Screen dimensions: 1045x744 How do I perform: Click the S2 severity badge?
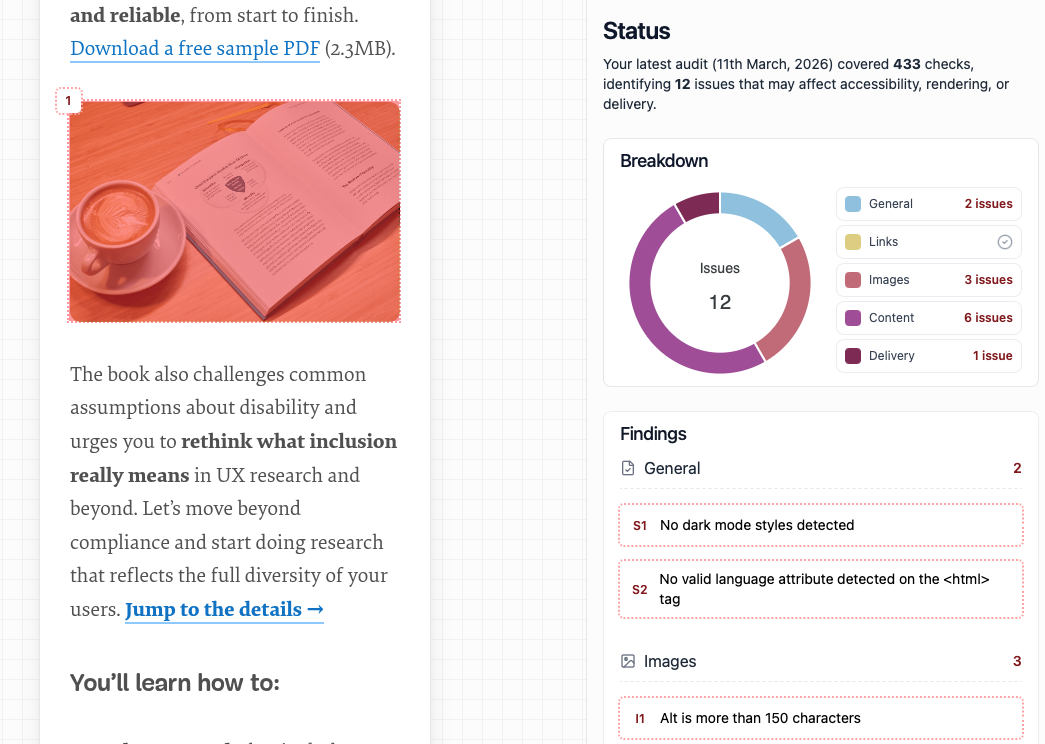click(639, 589)
